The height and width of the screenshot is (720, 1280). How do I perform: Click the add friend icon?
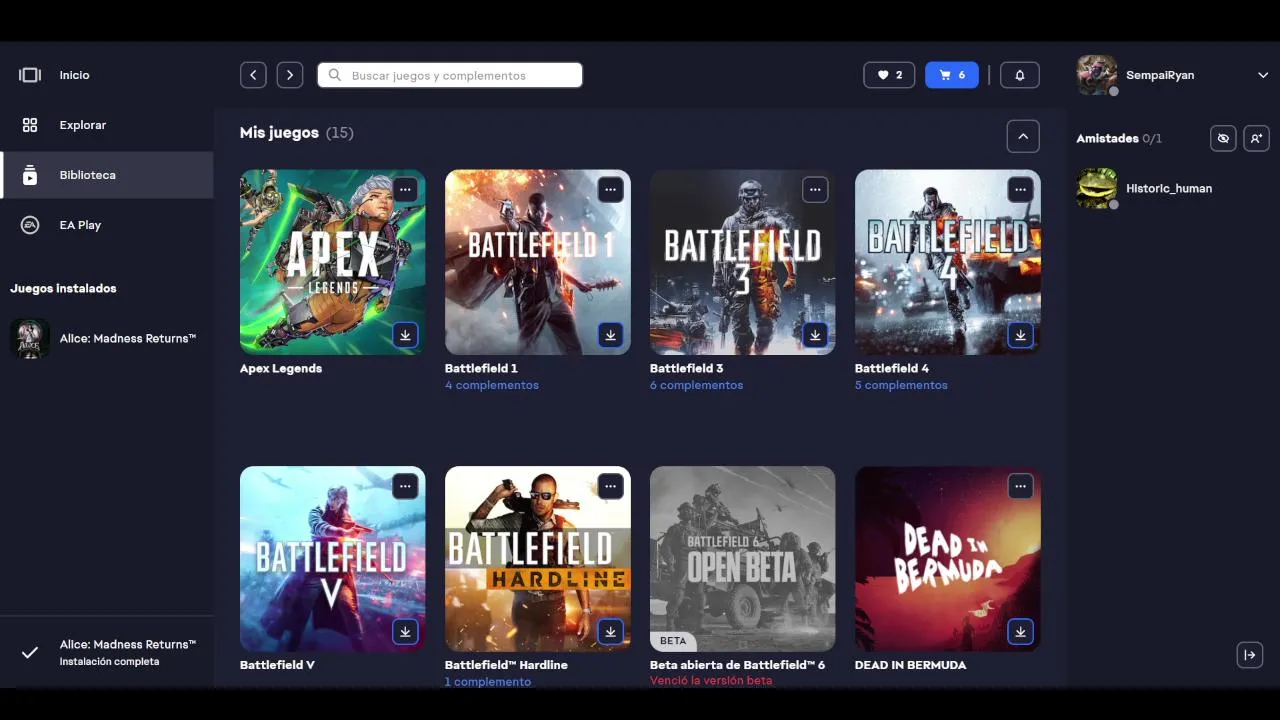coord(1257,138)
